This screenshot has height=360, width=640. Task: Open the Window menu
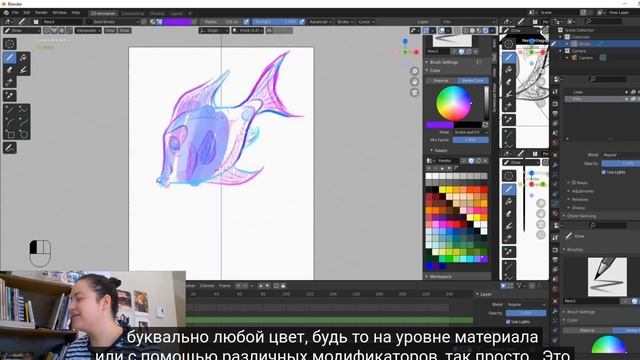tap(59, 13)
